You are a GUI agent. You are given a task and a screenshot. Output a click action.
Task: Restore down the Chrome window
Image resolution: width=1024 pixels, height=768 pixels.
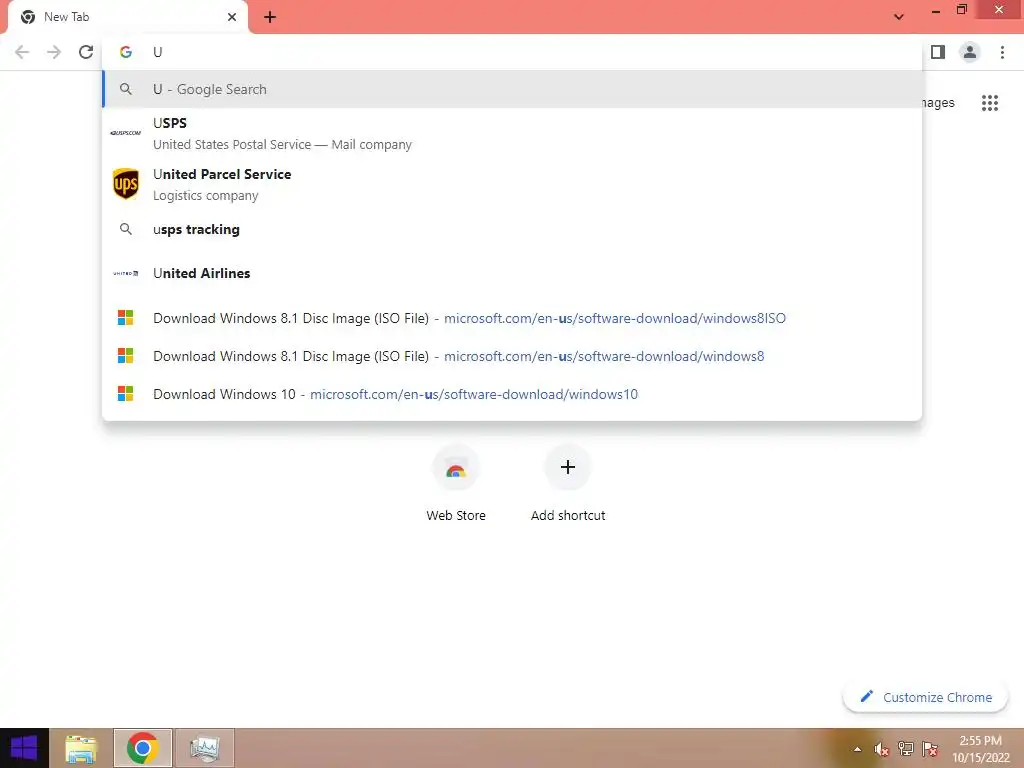point(961,10)
